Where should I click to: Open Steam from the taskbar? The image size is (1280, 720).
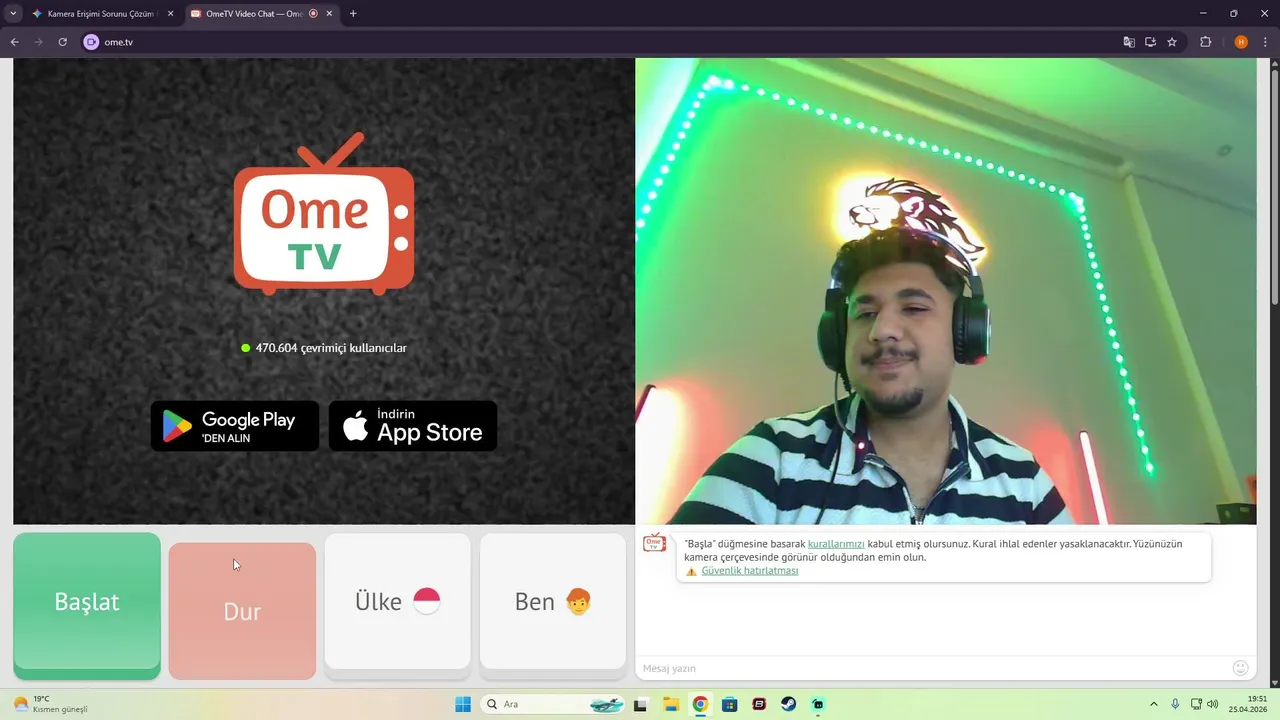[x=789, y=704]
